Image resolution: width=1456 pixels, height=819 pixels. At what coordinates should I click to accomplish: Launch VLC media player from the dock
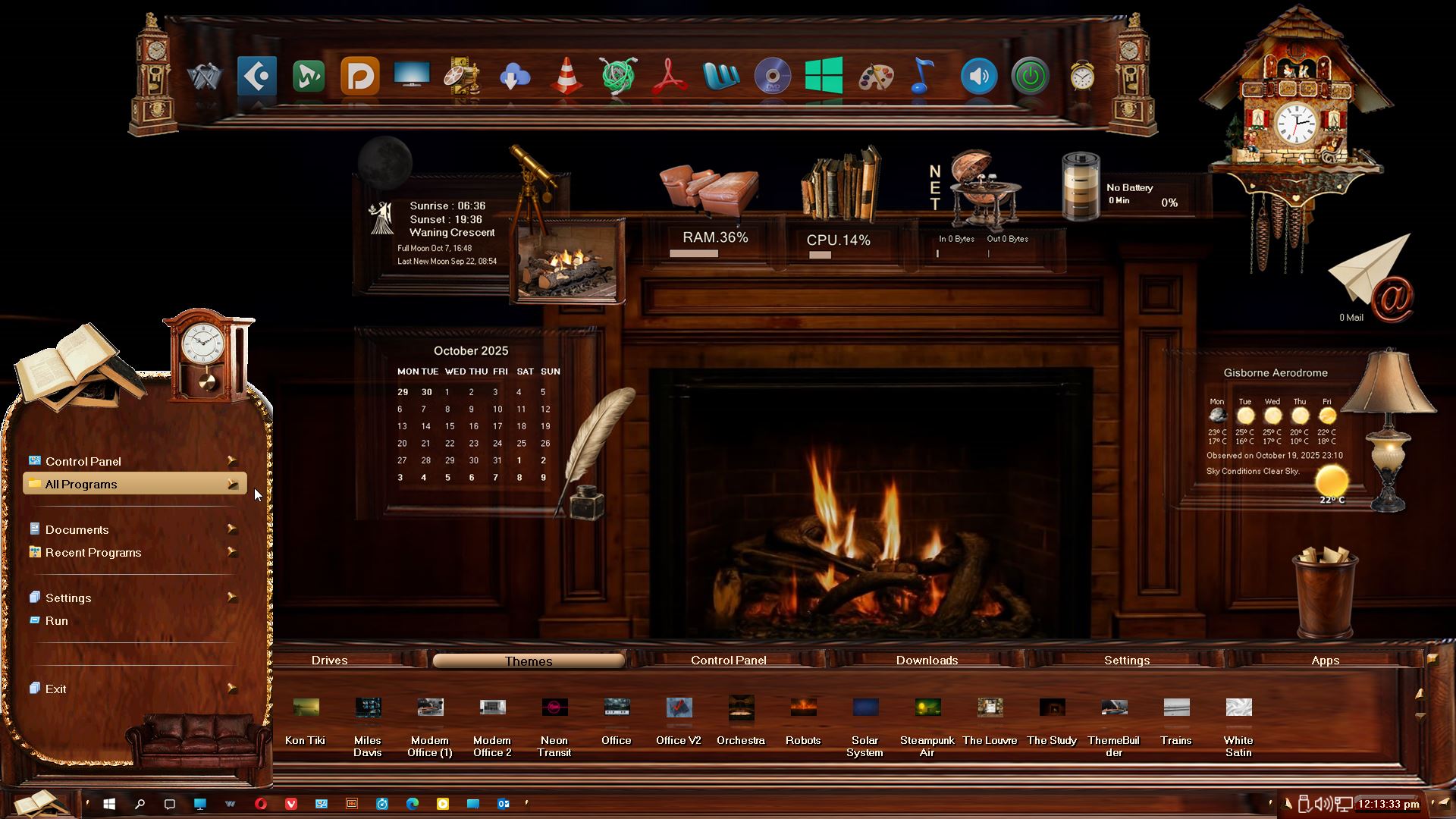click(x=566, y=77)
